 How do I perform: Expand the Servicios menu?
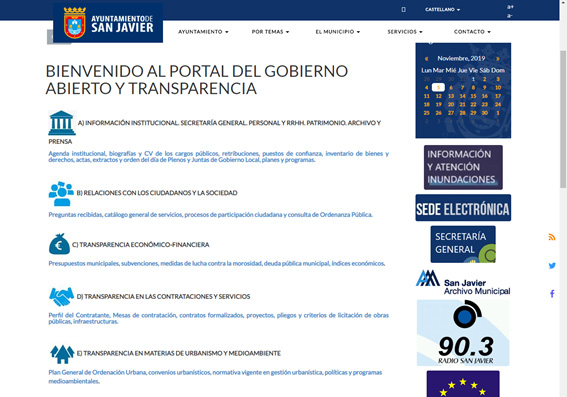tap(405, 32)
